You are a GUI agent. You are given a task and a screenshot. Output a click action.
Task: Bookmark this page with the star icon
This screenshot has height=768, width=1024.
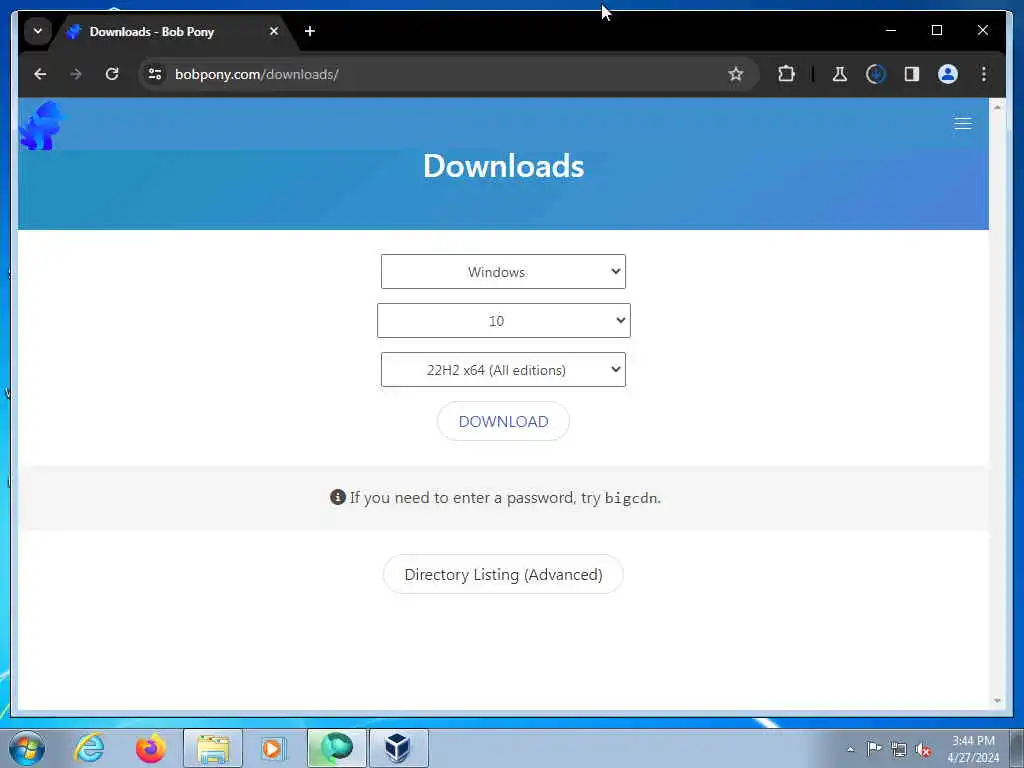(x=736, y=74)
